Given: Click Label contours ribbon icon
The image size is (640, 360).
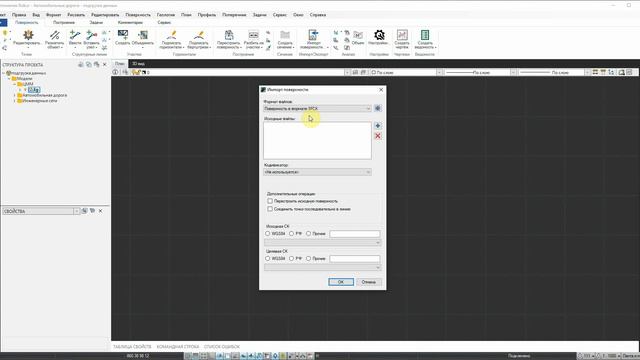Looking at the screenshot, I should coord(171,39).
